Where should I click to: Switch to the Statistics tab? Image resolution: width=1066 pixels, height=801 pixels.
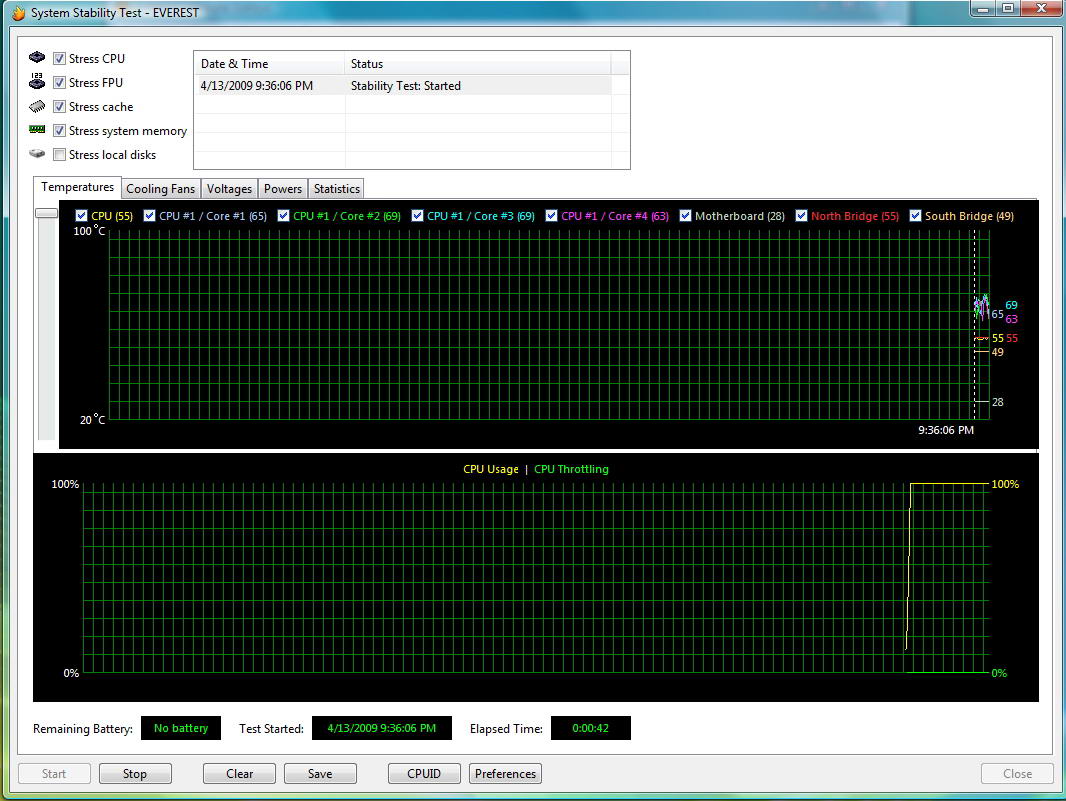point(337,189)
